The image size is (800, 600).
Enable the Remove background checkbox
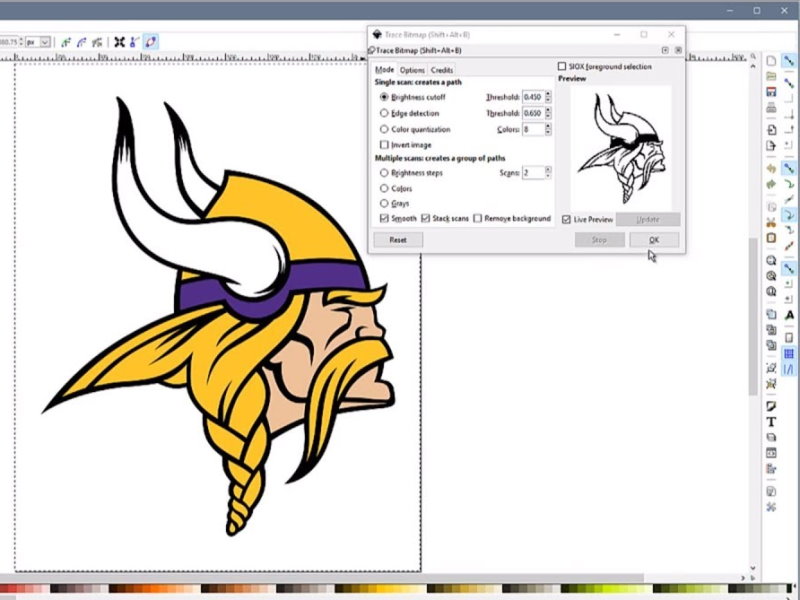point(478,218)
